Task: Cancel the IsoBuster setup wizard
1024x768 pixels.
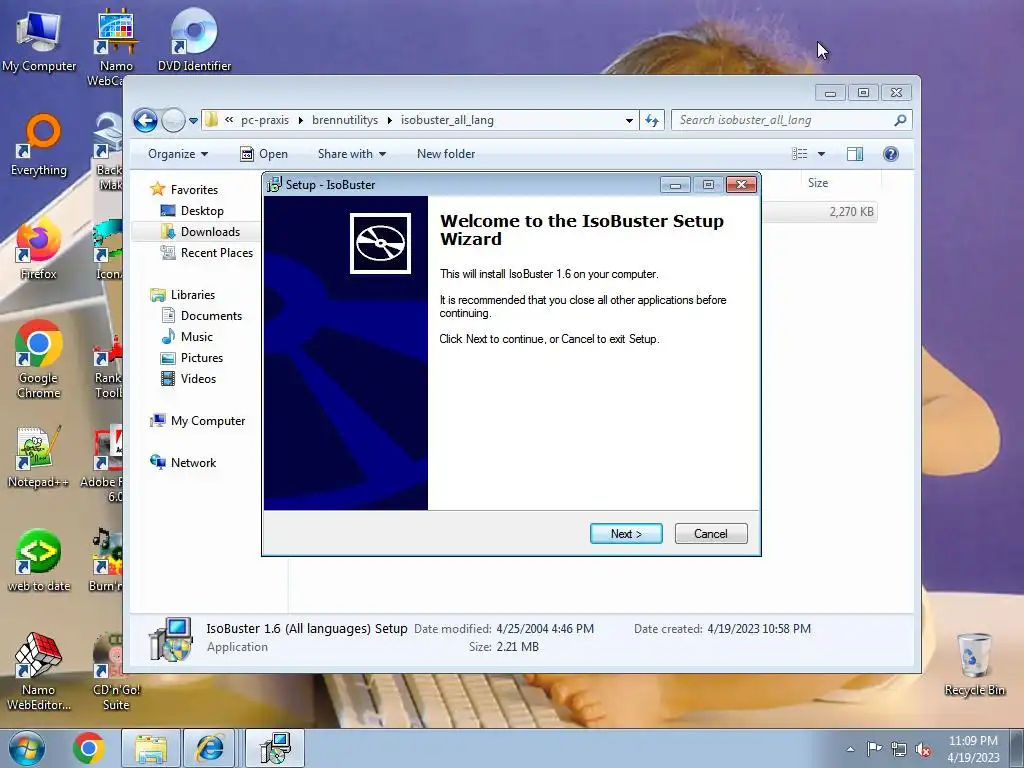Action: tap(711, 534)
